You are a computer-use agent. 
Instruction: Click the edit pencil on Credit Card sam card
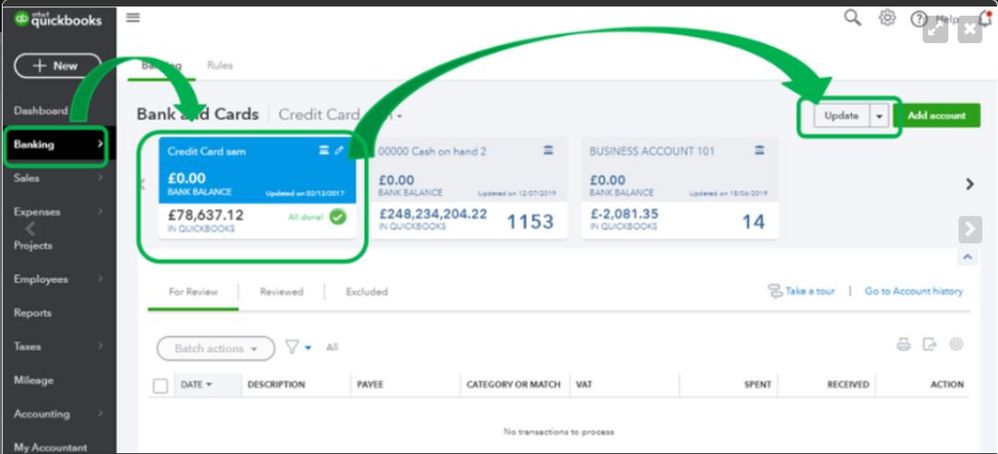pos(339,150)
